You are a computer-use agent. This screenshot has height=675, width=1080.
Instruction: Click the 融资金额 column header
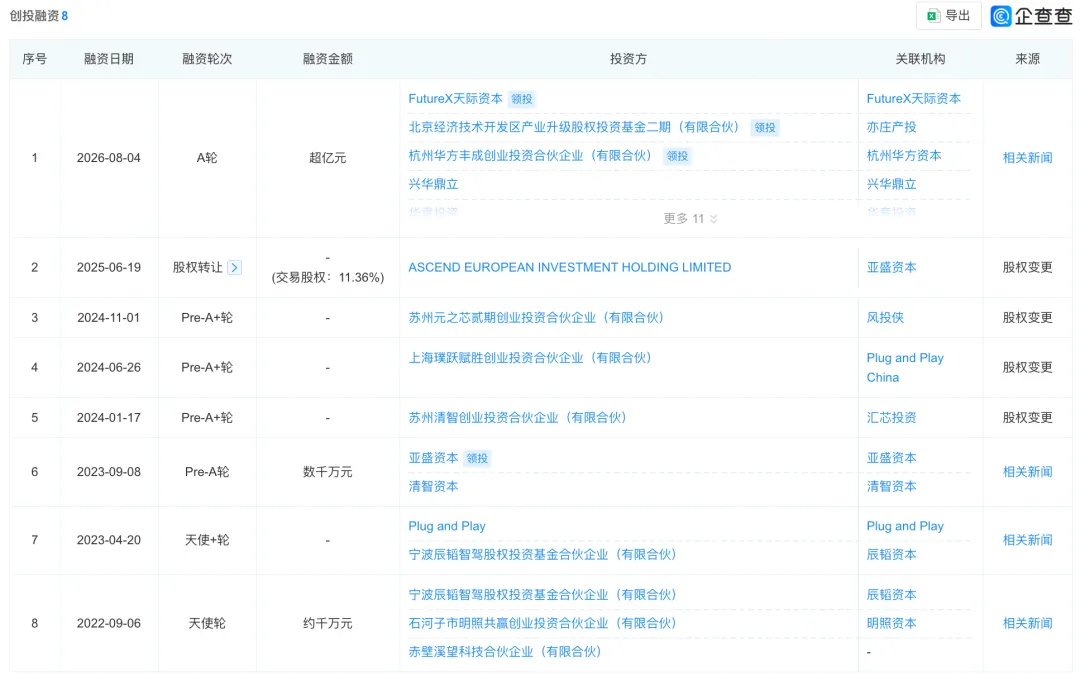coord(328,59)
